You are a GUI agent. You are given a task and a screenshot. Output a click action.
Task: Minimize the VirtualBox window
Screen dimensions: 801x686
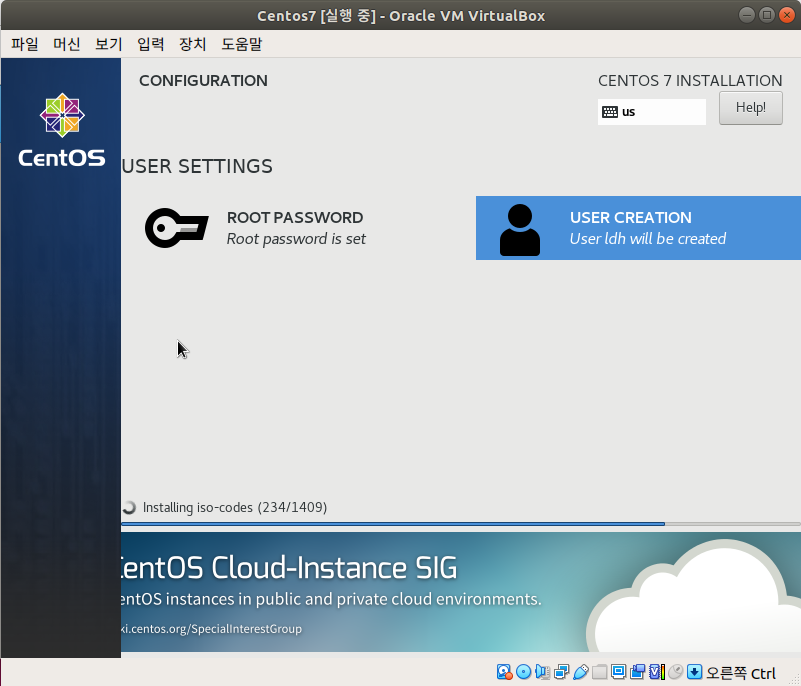click(747, 15)
